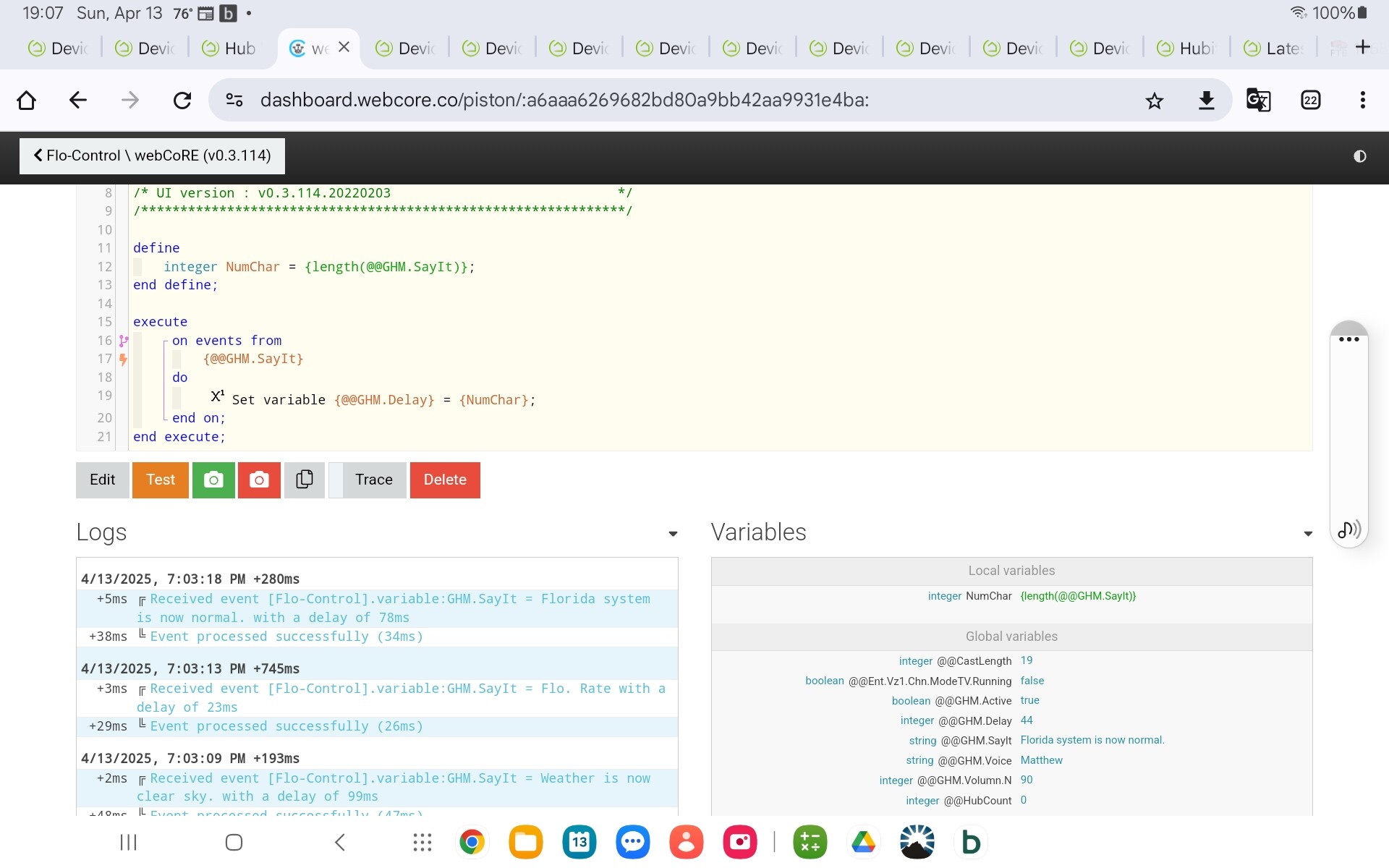Open tab switcher showing 22 tabs
Screen dimensions: 1389x868
click(x=1311, y=100)
